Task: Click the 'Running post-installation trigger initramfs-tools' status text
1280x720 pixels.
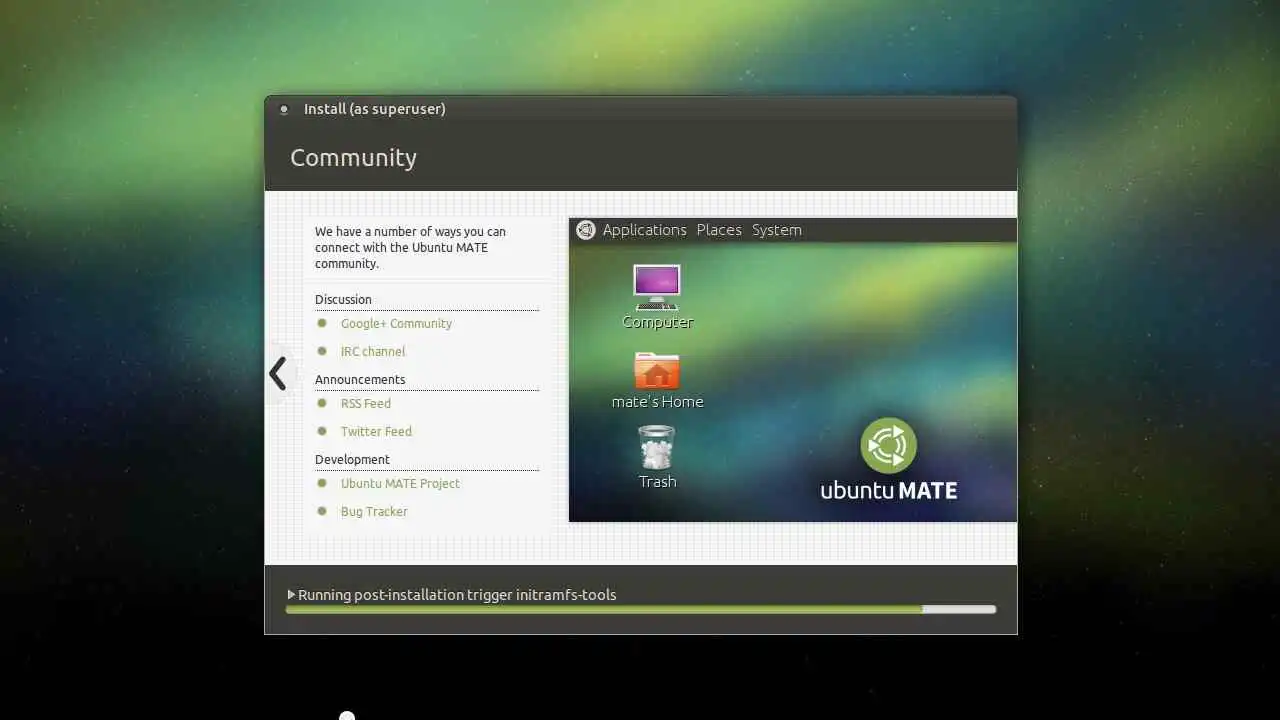Action: 457,595
